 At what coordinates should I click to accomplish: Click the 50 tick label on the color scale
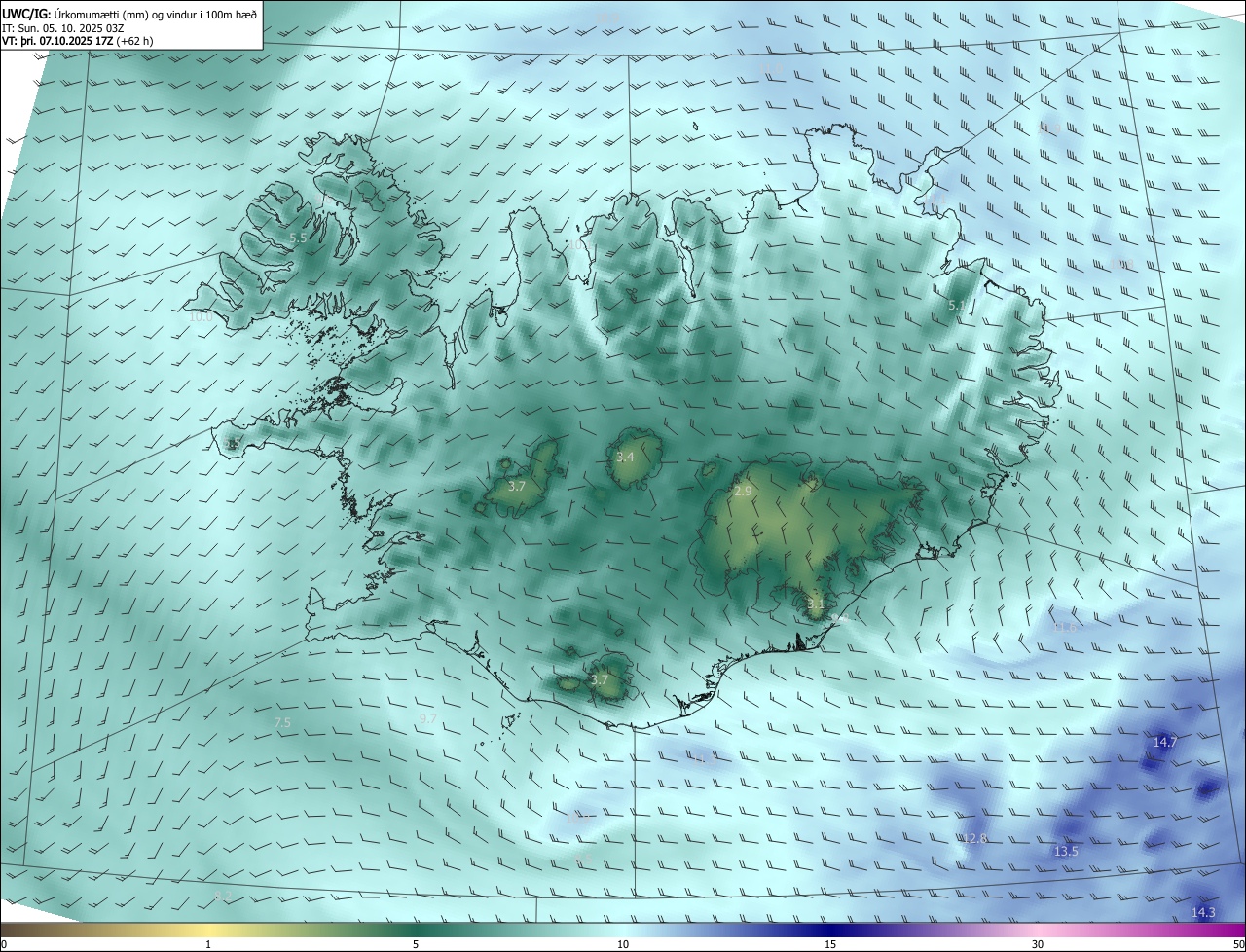click(1238, 944)
